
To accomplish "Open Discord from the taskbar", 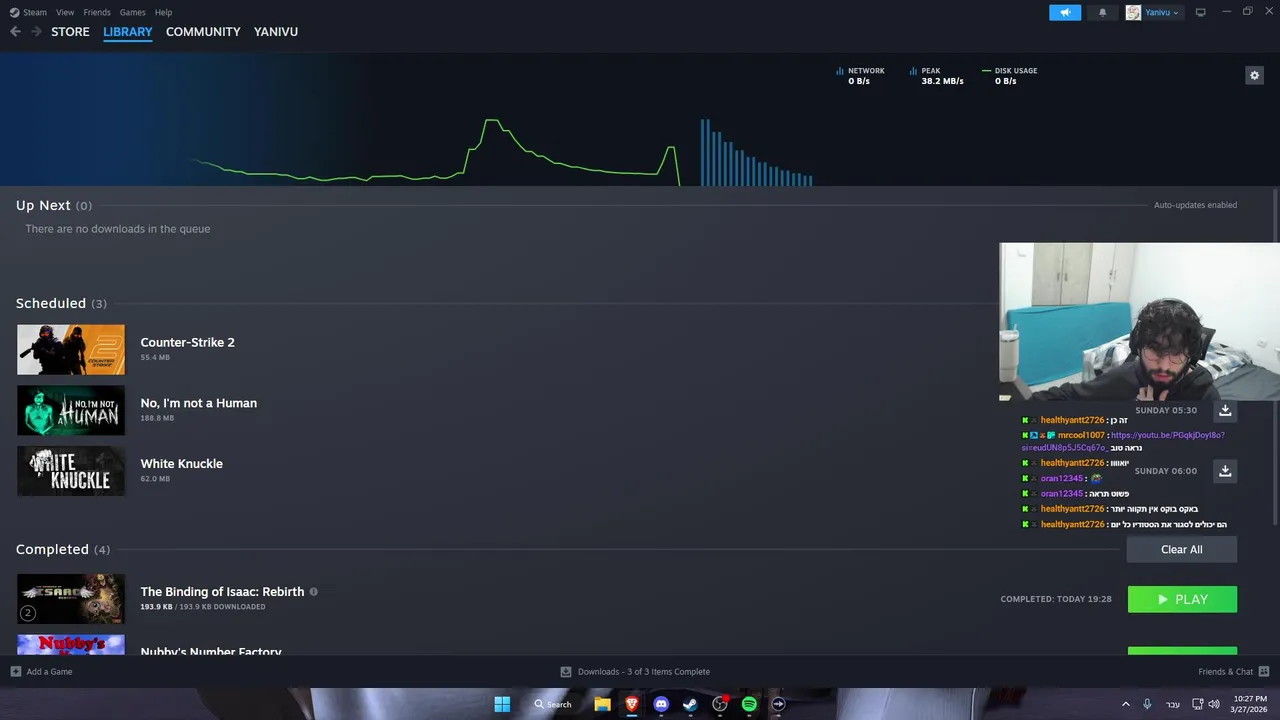I will [661, 704].
